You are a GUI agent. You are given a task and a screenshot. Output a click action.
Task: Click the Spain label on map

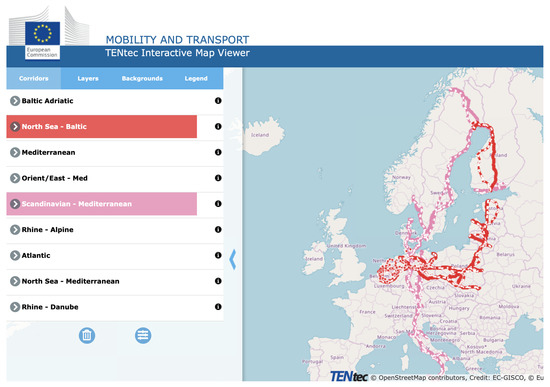(337, 357)
